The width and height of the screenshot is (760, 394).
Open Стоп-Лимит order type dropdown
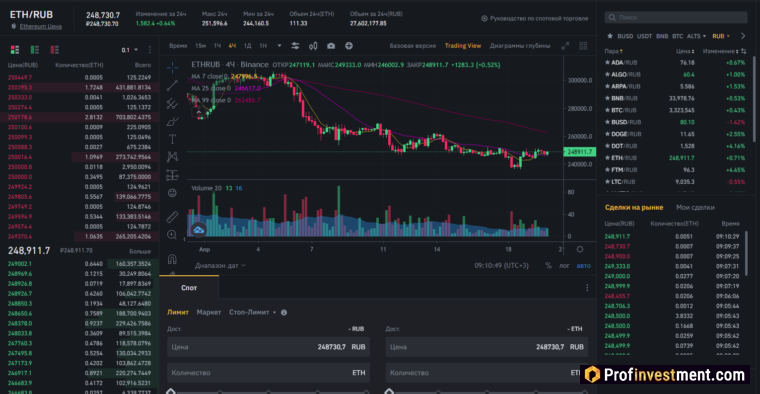coord(253,313)
